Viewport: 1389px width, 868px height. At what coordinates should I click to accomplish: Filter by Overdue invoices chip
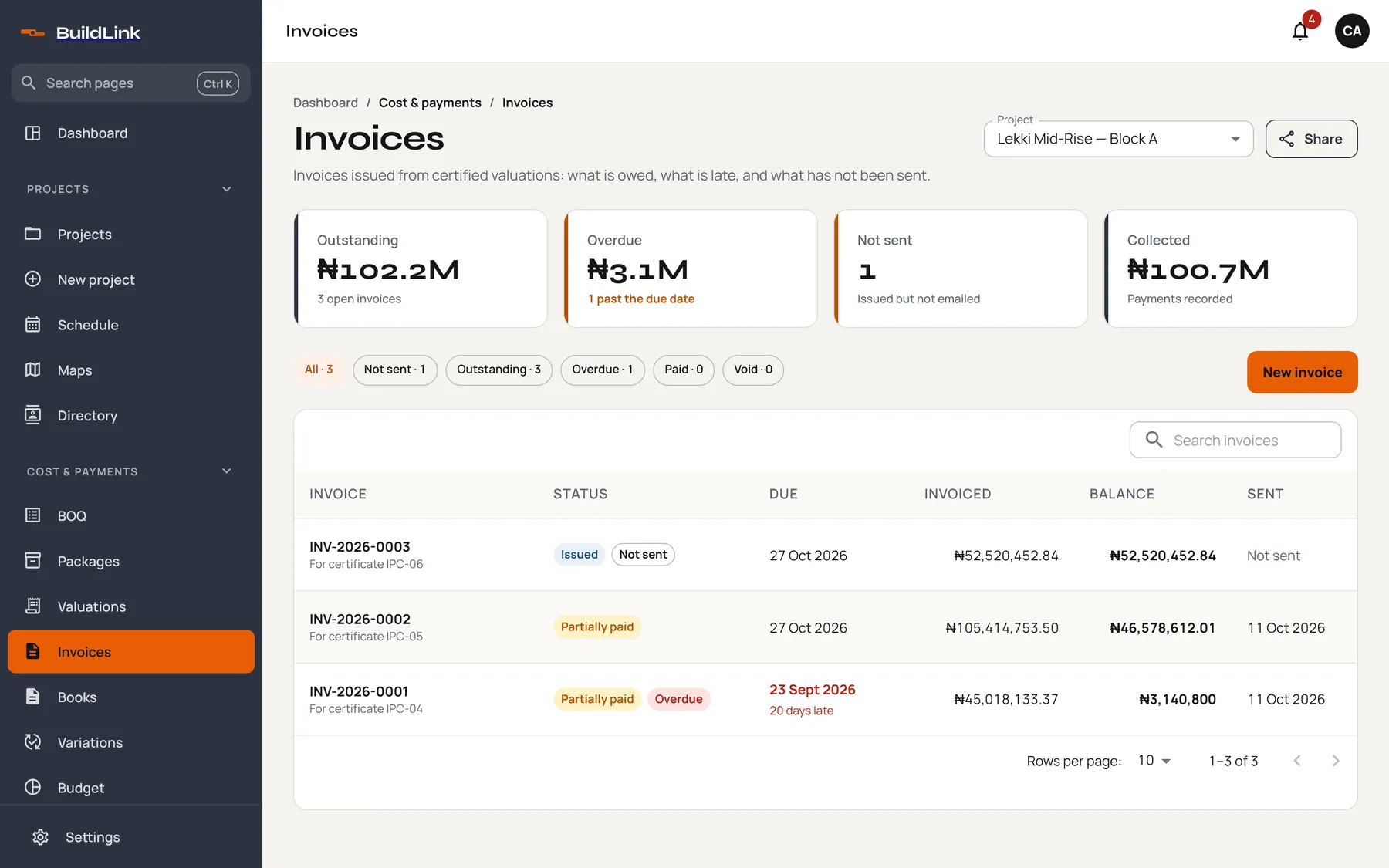tap(603, 370)
